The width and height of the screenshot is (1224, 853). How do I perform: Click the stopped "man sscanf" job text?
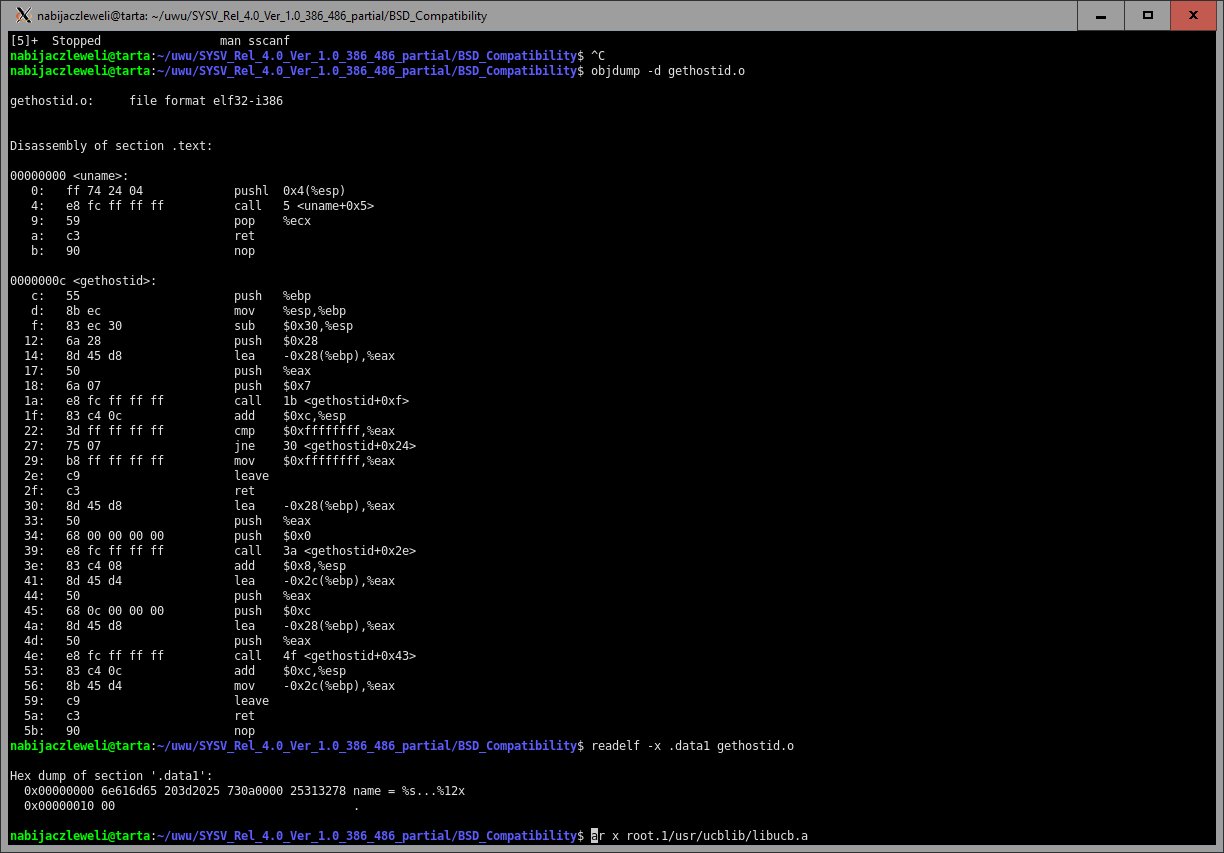point(254,41)
